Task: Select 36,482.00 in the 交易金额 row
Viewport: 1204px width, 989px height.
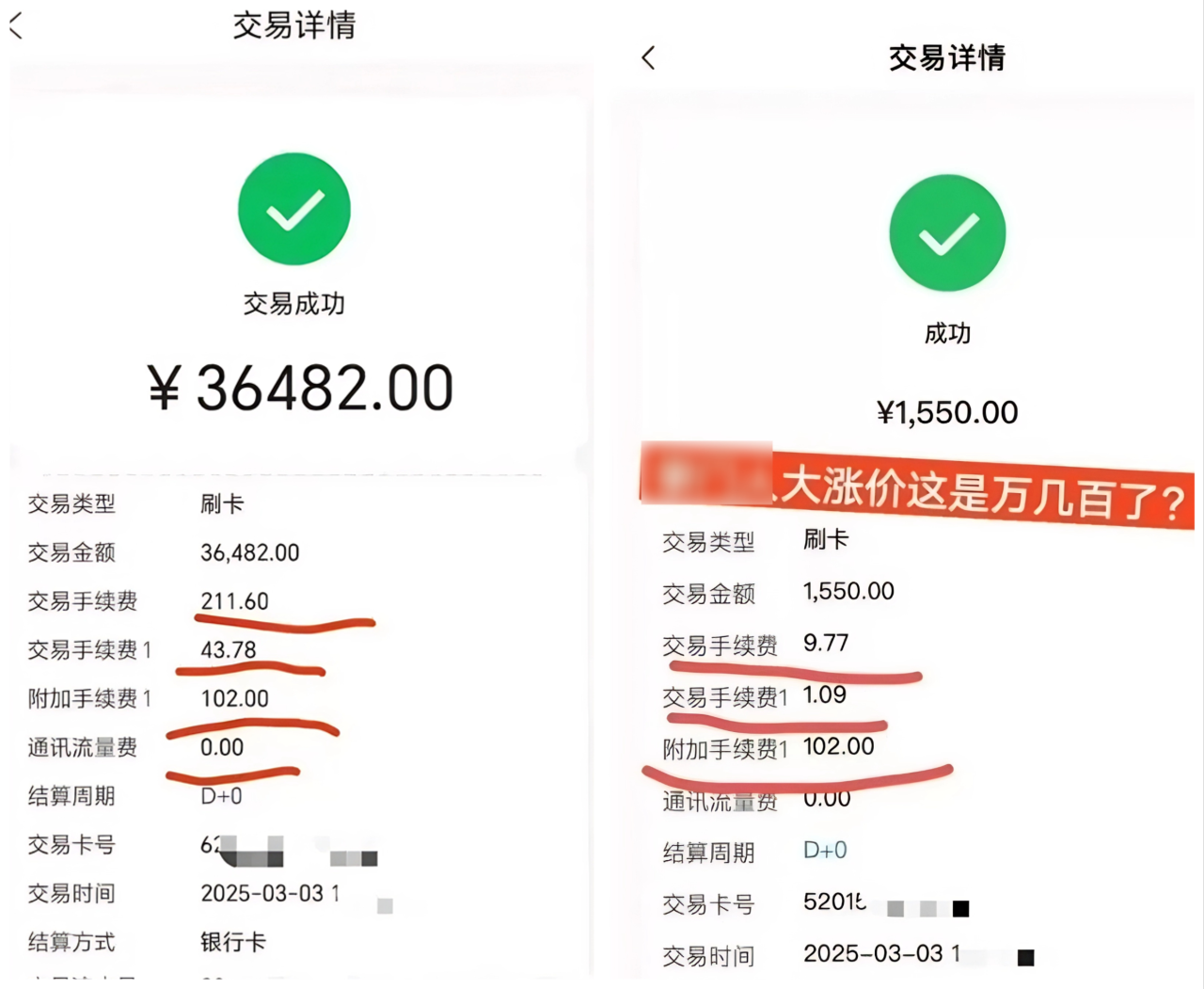Action: pyautogui.click(x=250, y=552)
